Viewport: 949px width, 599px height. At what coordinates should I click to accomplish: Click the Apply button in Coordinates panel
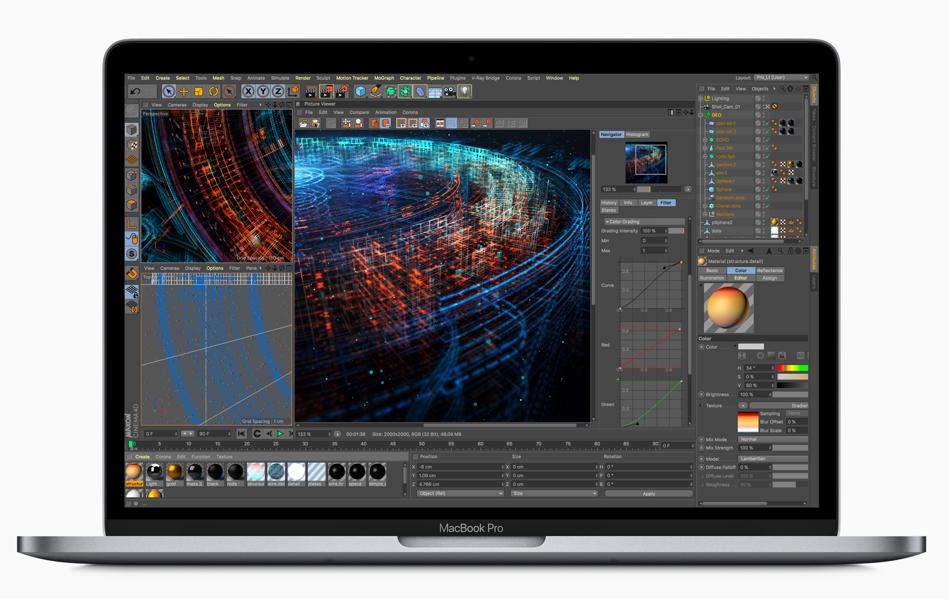coord(648,494)
